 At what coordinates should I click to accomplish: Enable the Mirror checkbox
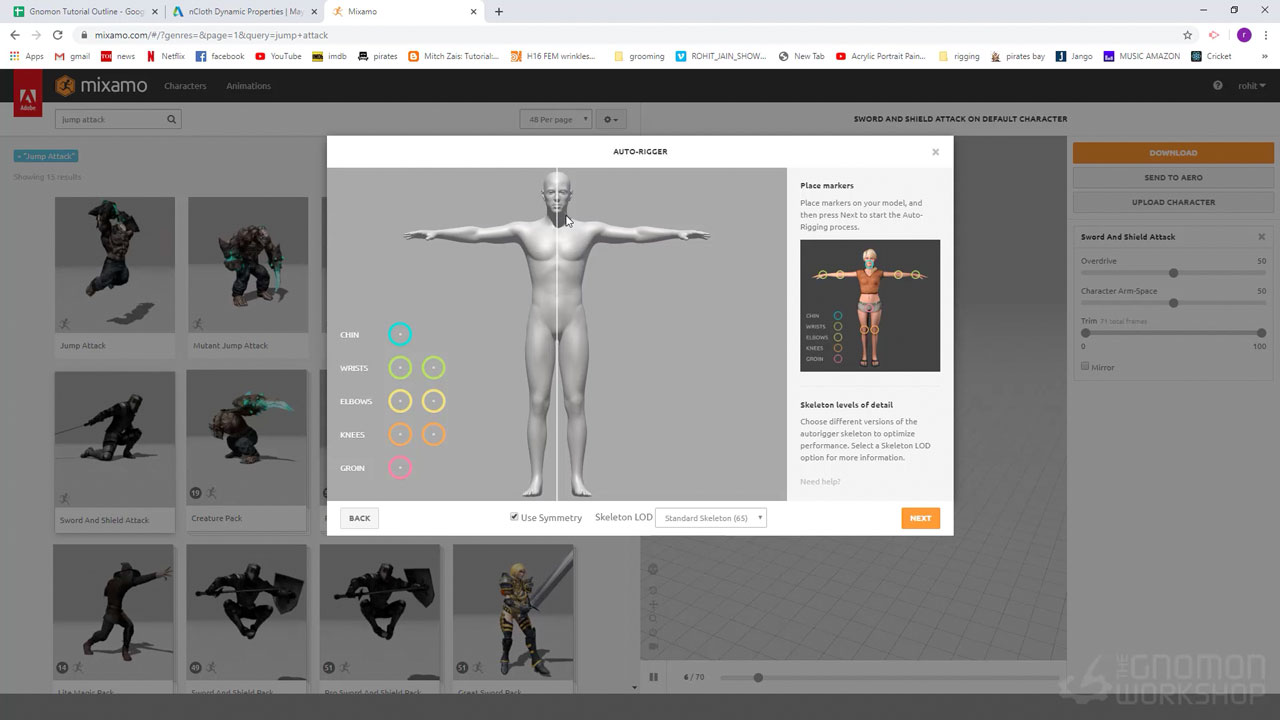tap(1085, 367)
